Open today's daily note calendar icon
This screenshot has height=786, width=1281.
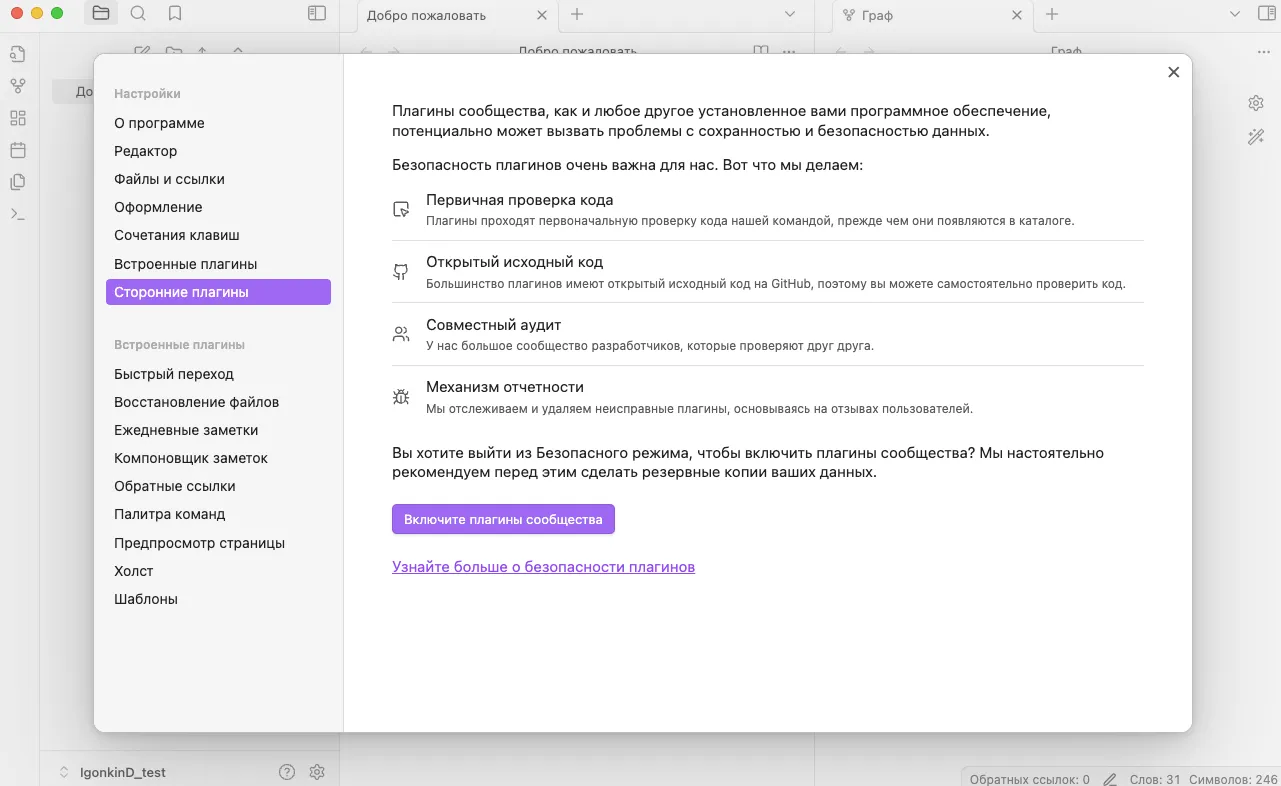18,150
